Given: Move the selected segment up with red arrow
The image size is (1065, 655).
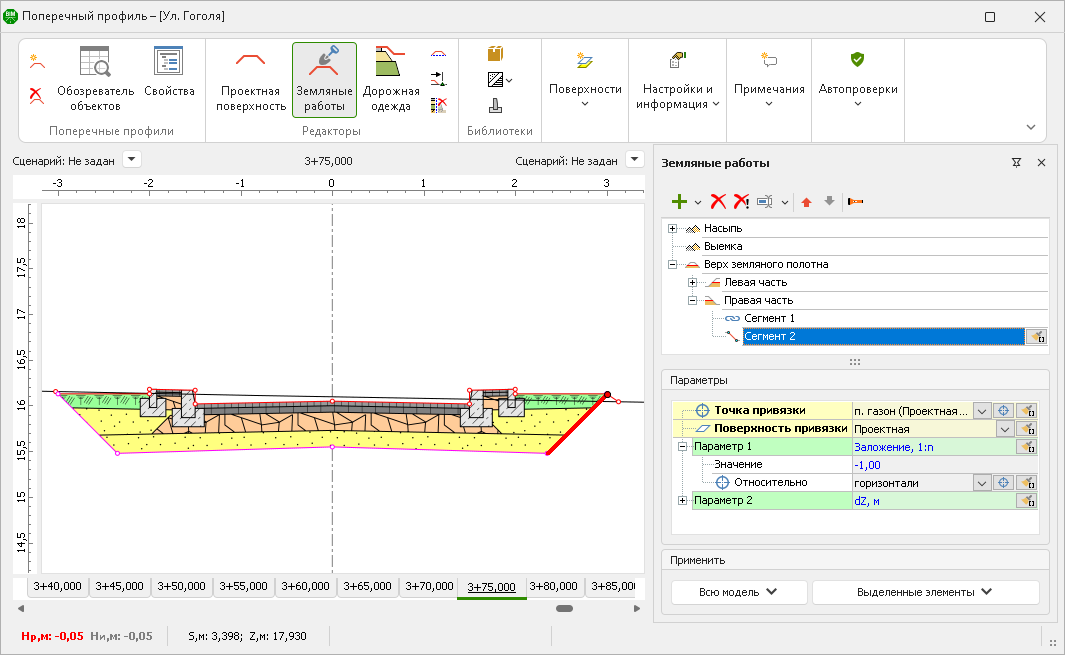Looking at the screenshot, I should [x=807, y=202].
